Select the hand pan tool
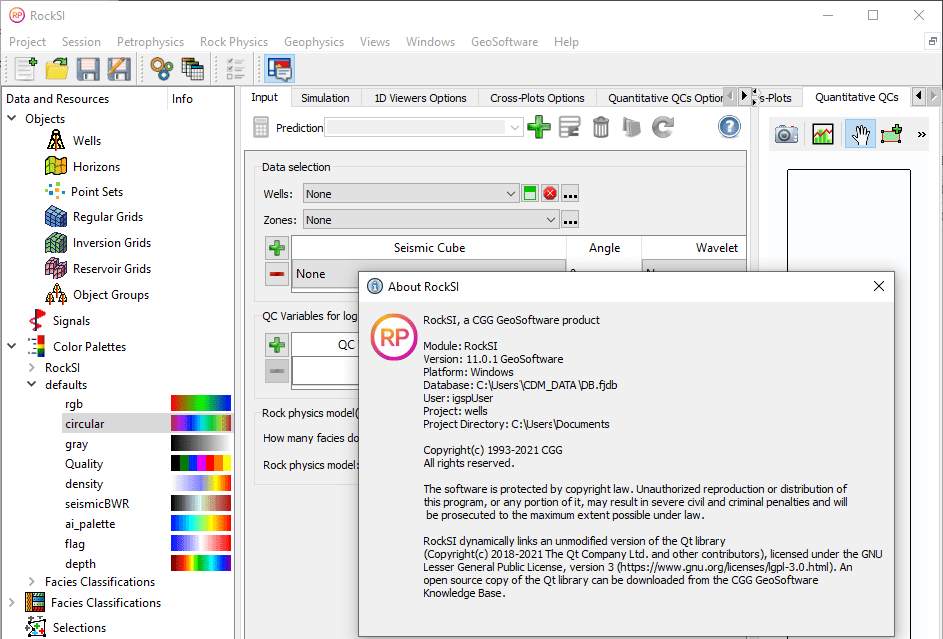 tap(860, 134)
